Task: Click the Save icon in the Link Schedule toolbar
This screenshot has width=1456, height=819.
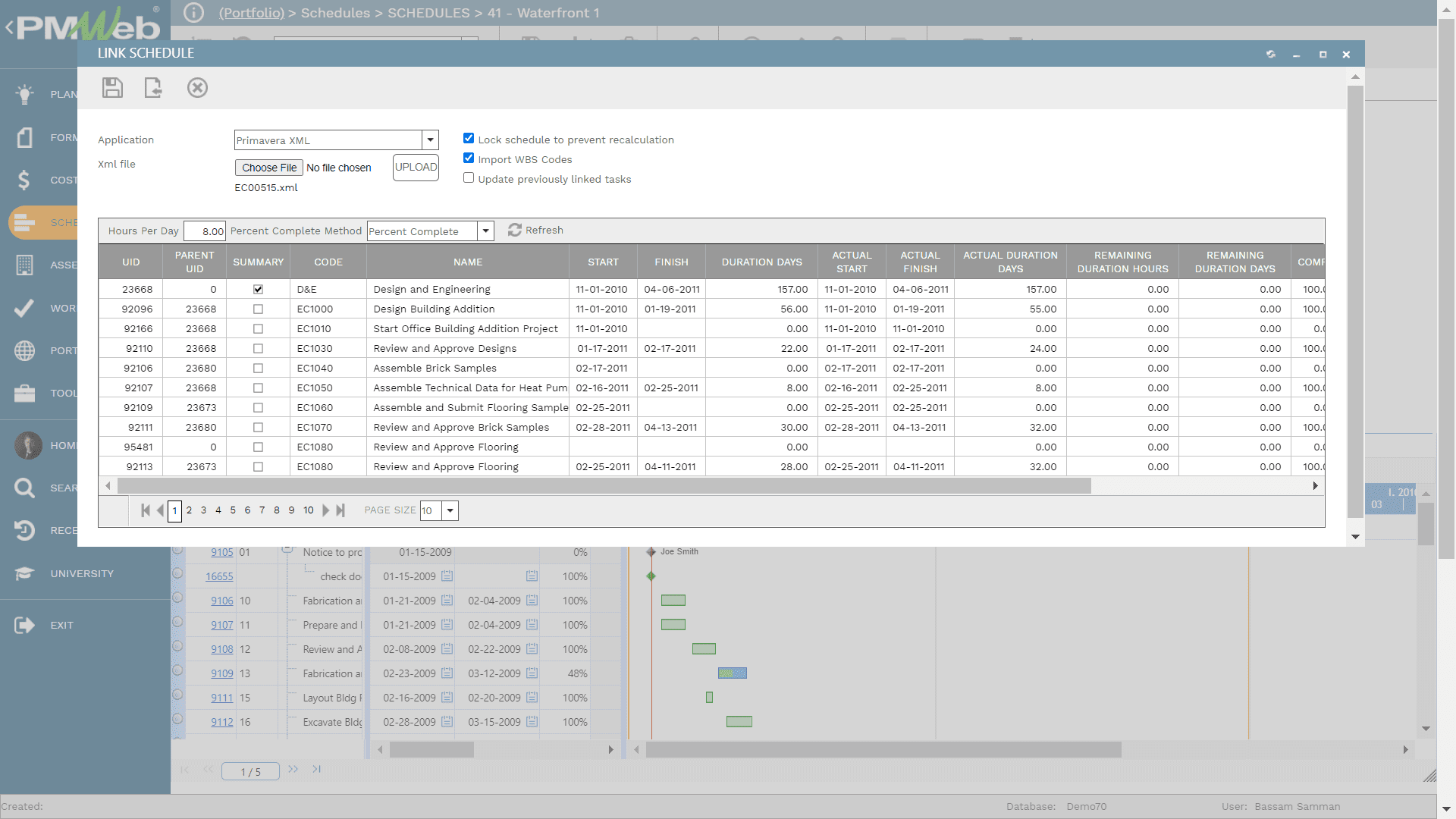Action: click(x=112, y=88)
